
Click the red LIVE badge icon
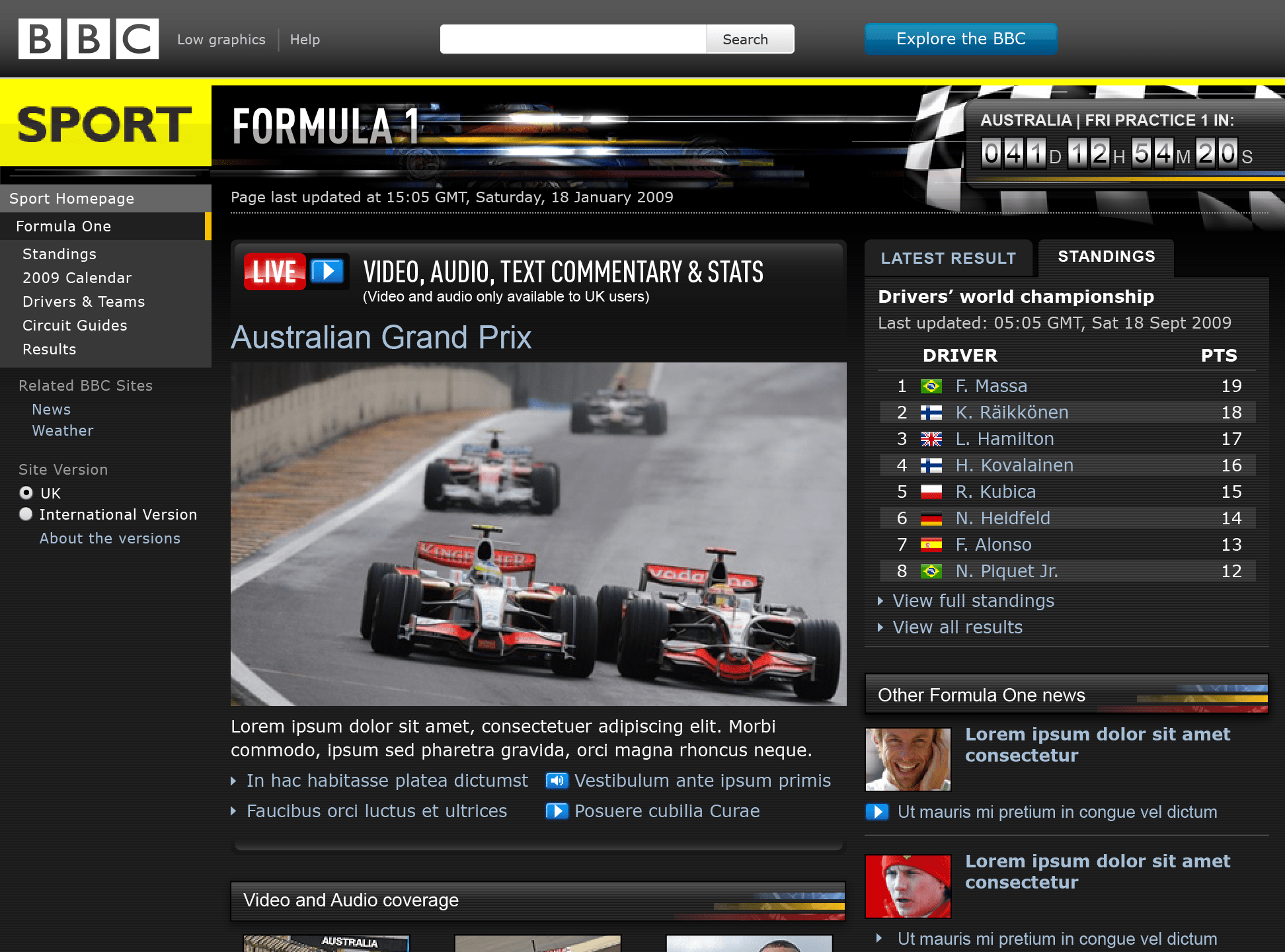(x=275, y=272)
